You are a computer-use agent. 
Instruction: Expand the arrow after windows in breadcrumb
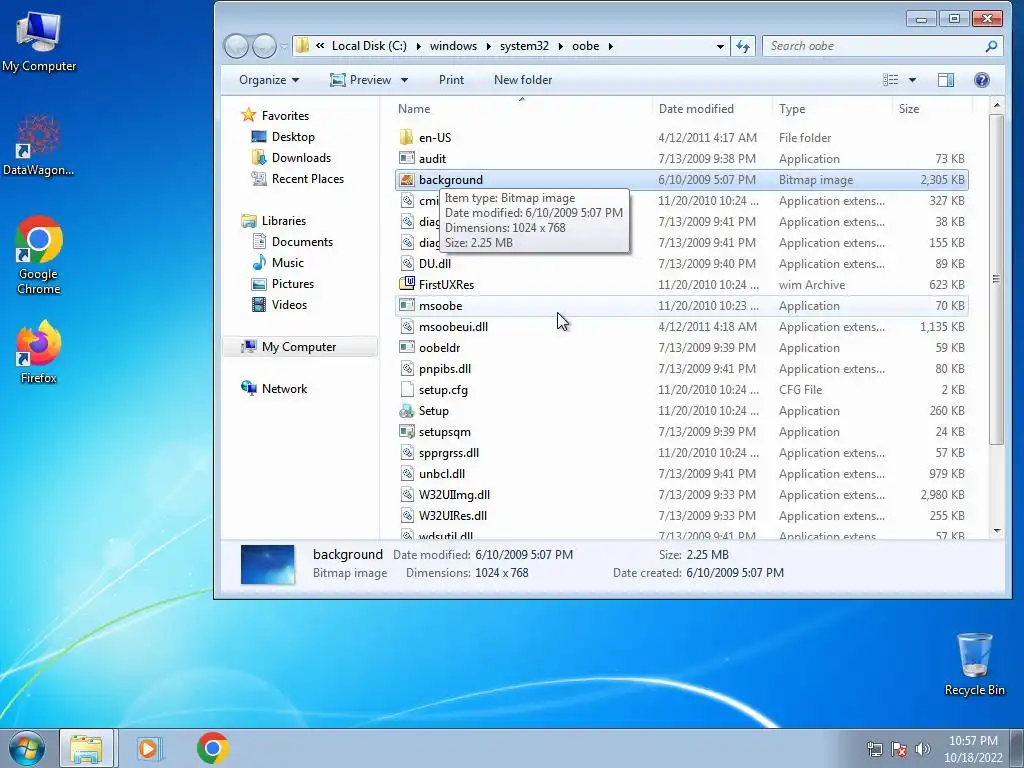click(489, 46)
